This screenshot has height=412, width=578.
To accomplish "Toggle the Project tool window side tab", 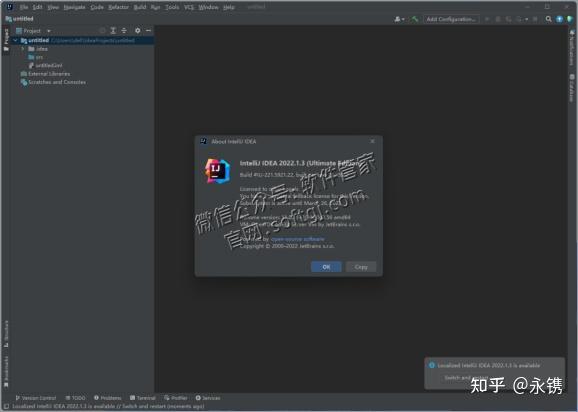I will (6, 39).
